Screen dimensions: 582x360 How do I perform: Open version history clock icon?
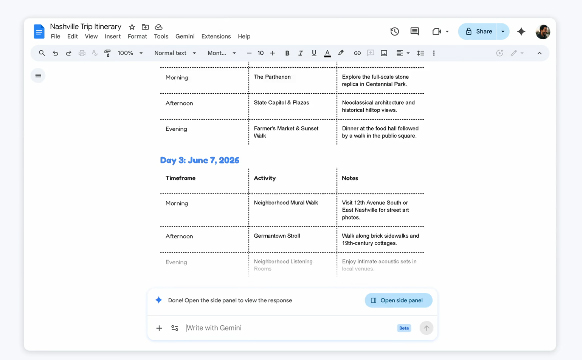[395, 32]
